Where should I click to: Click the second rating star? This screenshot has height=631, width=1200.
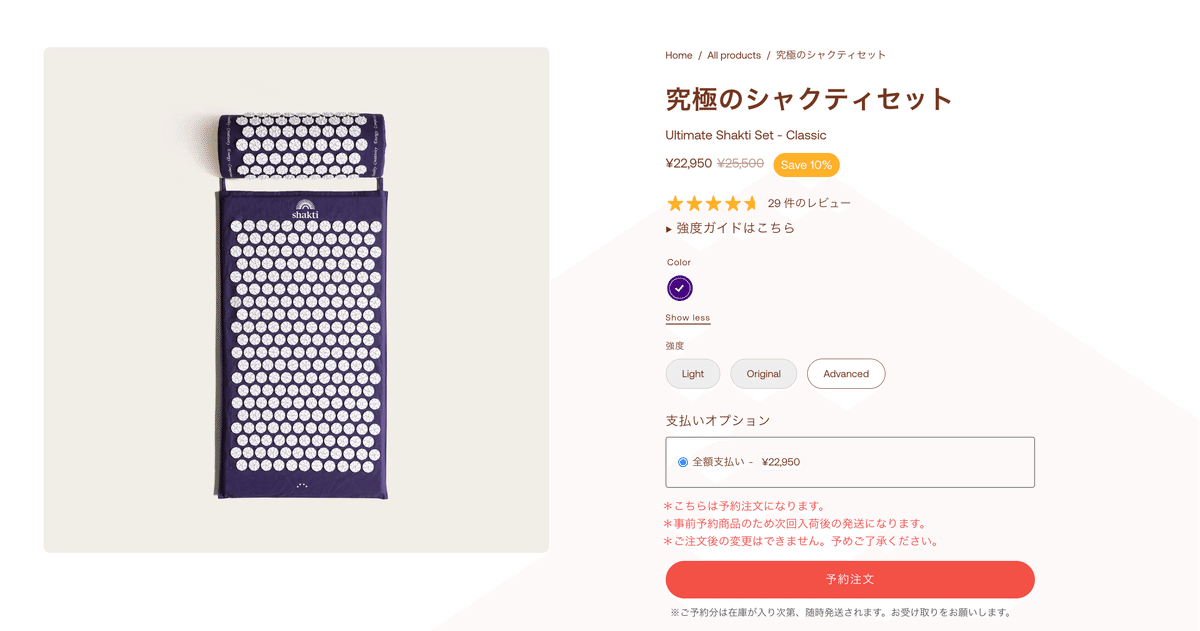[x=693, y=202]
